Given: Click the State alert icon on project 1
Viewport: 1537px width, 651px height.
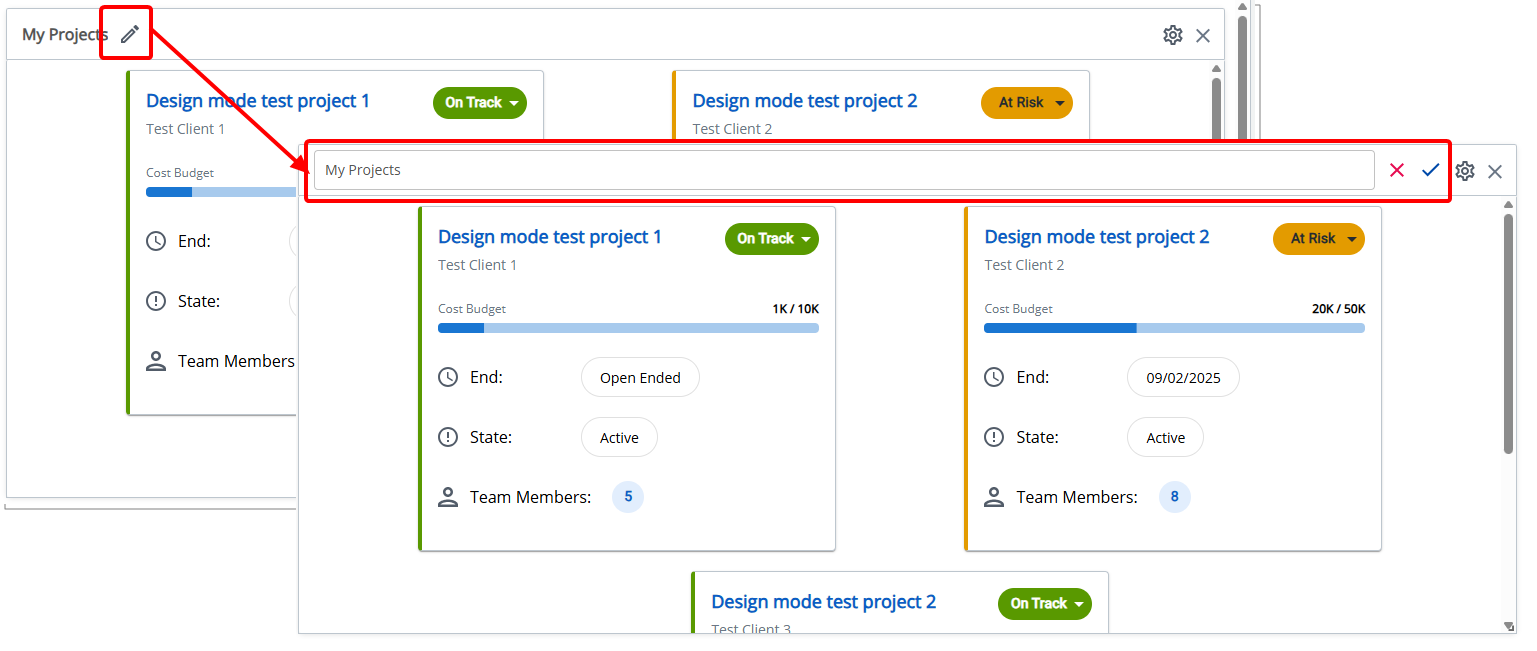Looking at the screenshot, I should click(448, 437).
